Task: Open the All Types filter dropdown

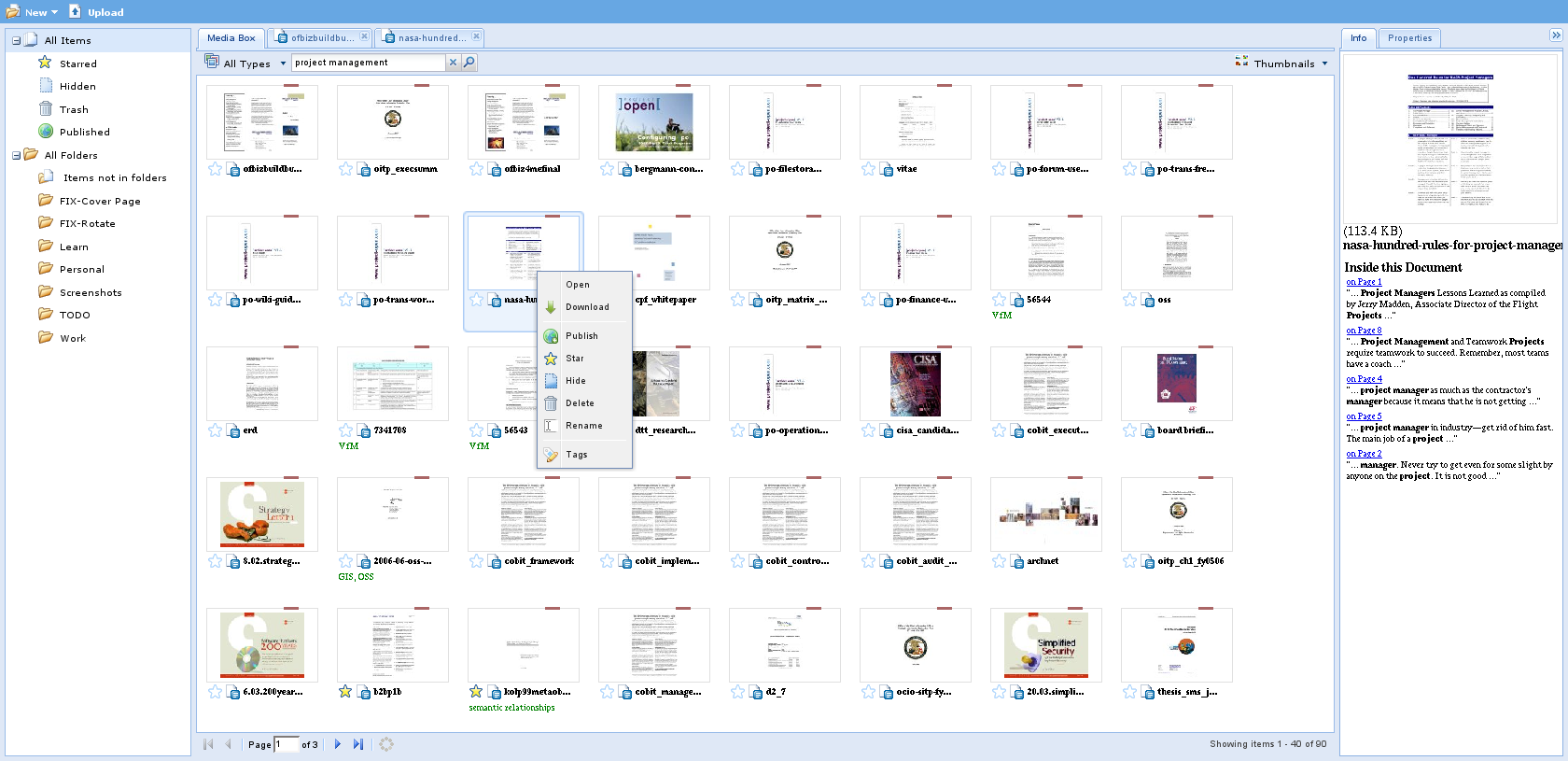Action: click(246, 63)
